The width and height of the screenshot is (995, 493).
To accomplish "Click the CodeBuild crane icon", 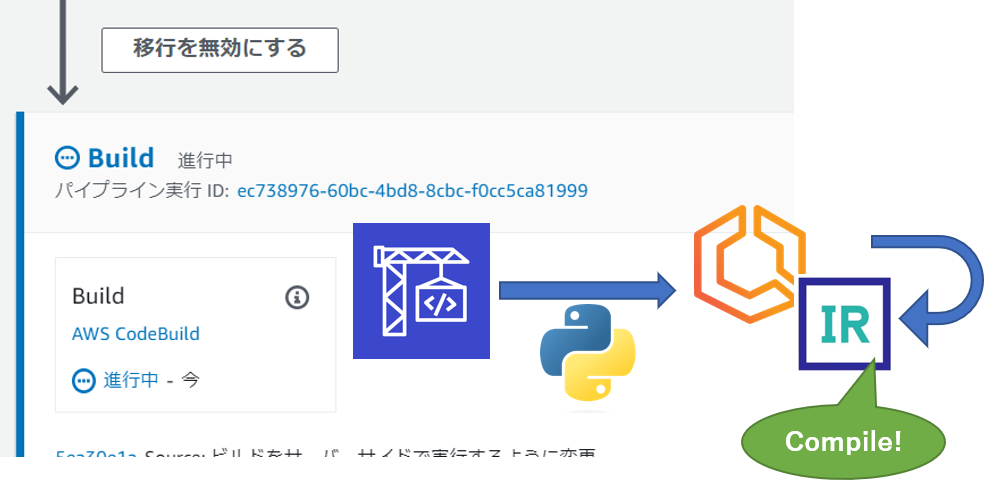I will [421, 291].
